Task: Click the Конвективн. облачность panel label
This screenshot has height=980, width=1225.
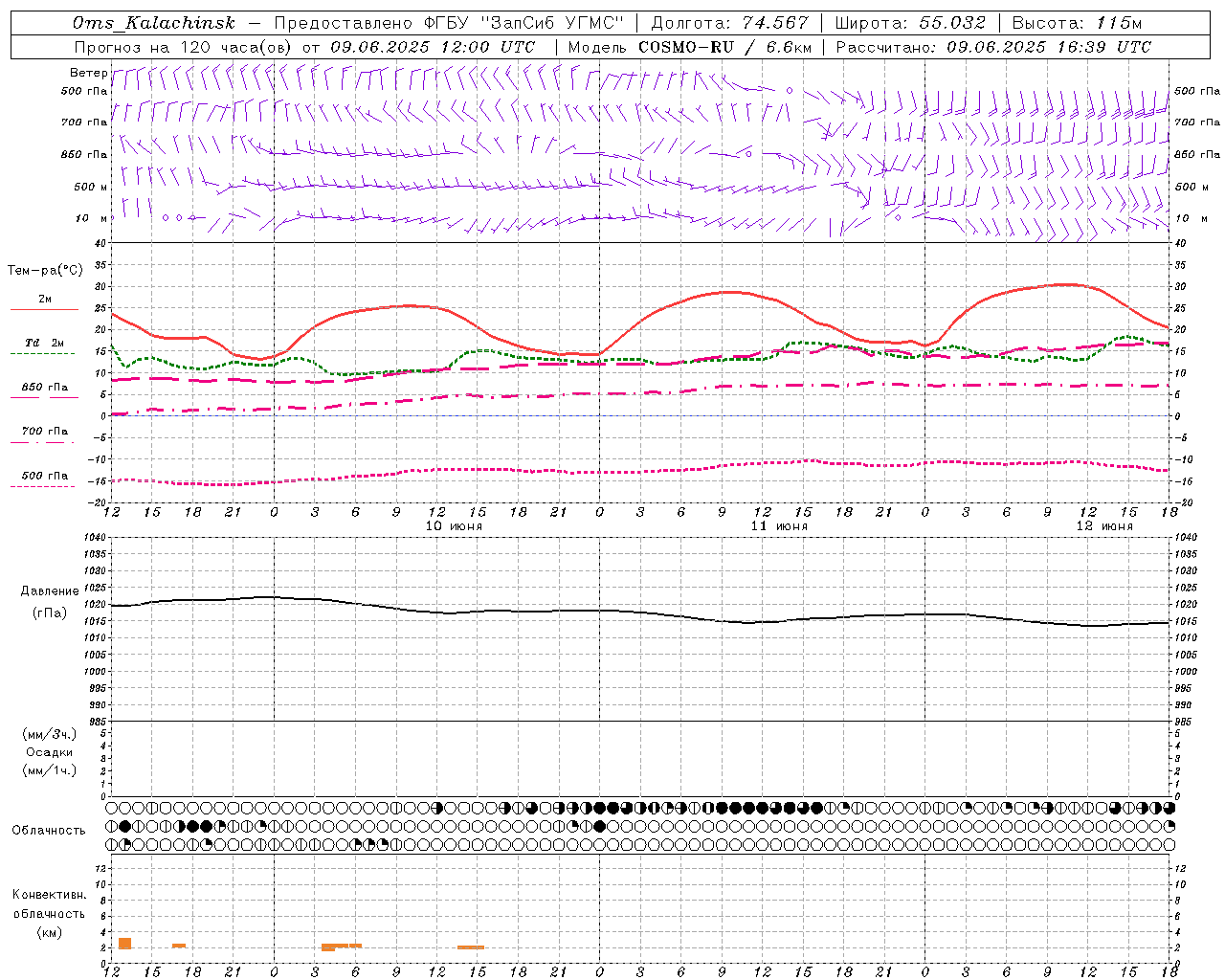Action: point(49,904)
